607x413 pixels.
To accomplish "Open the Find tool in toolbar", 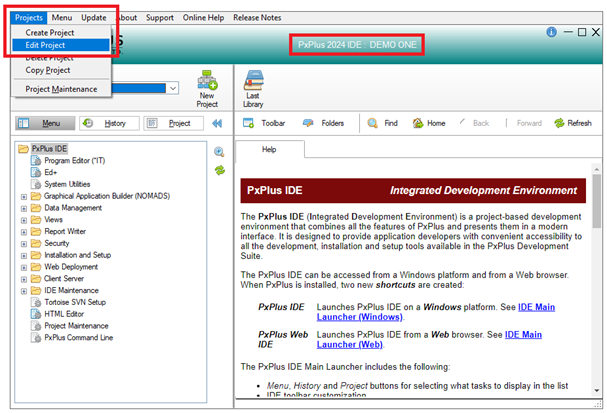I will click(381, 123).
